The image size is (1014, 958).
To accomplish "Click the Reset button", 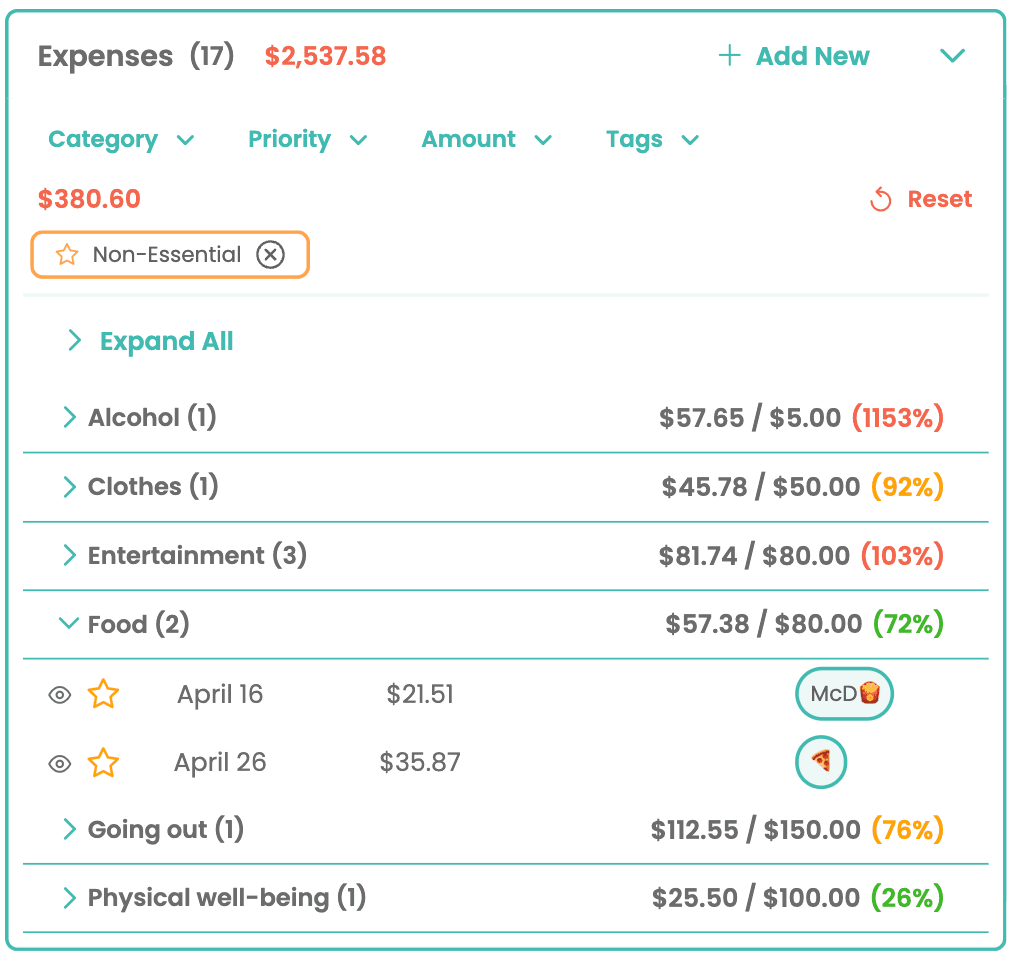I will [939, 199].
